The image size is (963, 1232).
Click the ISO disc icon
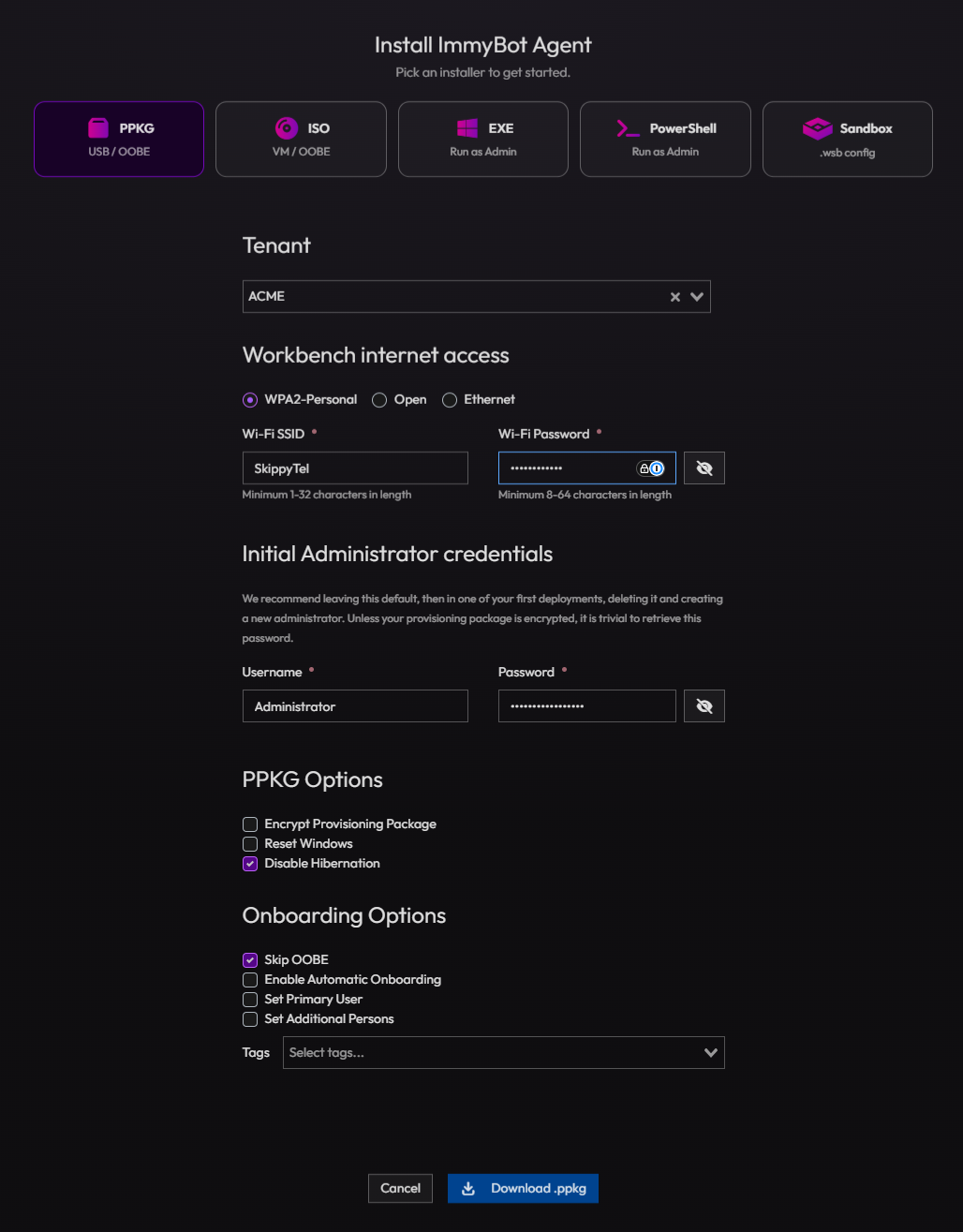tap(286, 128)
